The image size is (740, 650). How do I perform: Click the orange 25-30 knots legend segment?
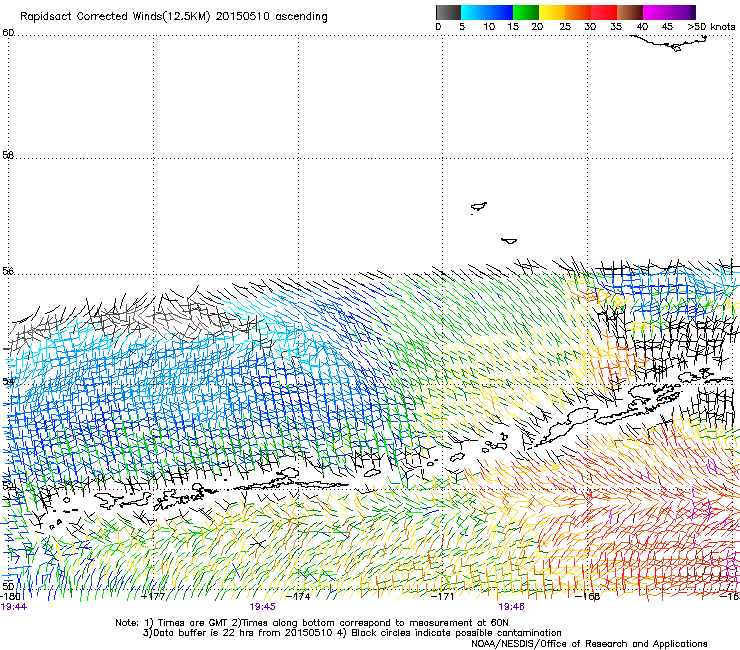tap(578, 12)
